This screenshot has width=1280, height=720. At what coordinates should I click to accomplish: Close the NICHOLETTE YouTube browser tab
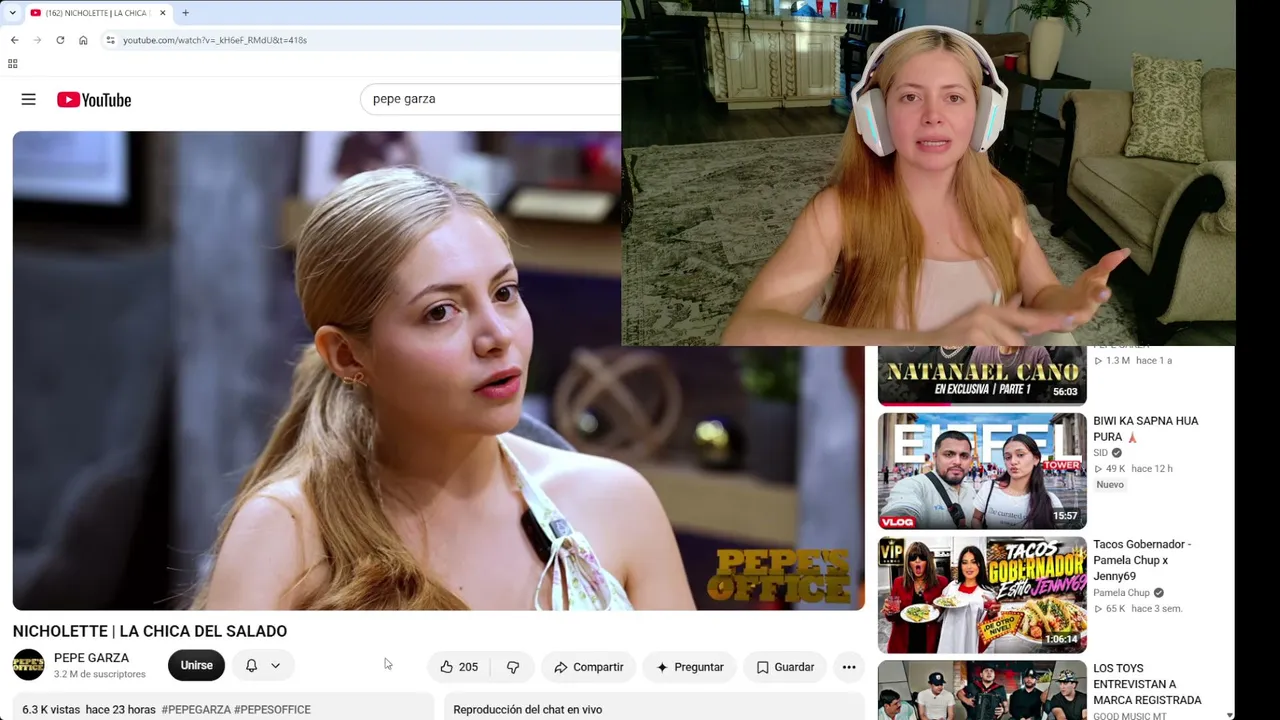162,13
